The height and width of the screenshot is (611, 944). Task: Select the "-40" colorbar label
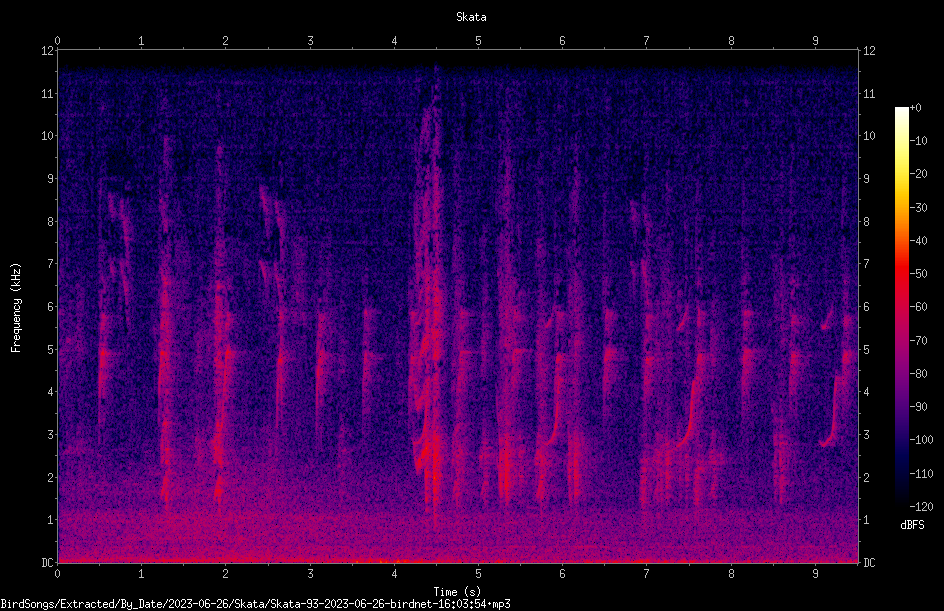coord(919,241)
